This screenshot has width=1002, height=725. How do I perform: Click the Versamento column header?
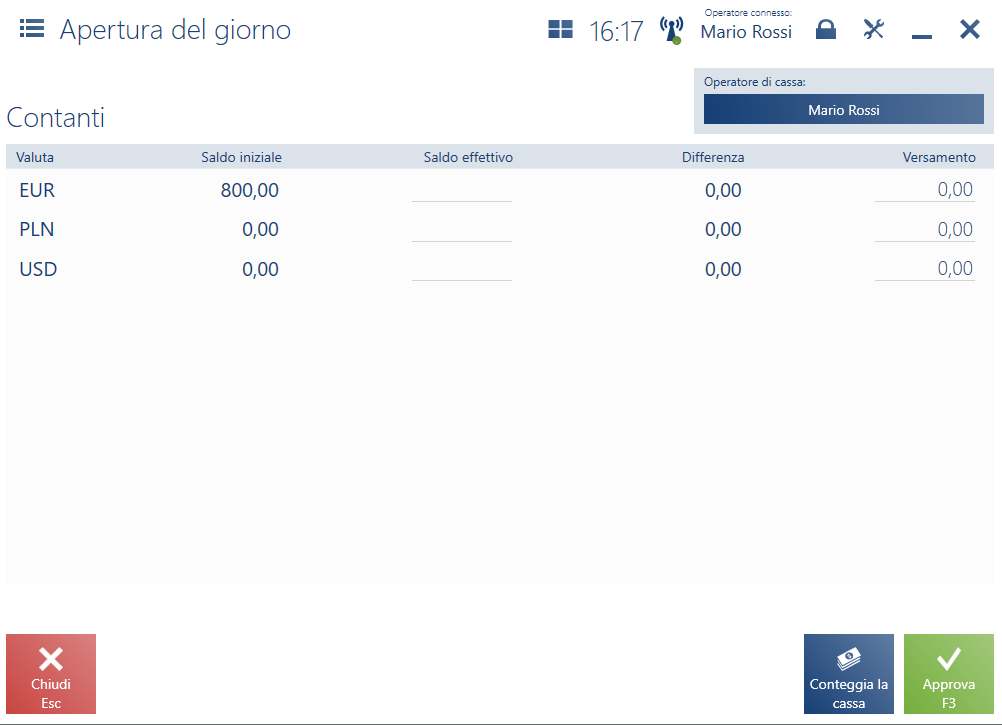point(939,157)
